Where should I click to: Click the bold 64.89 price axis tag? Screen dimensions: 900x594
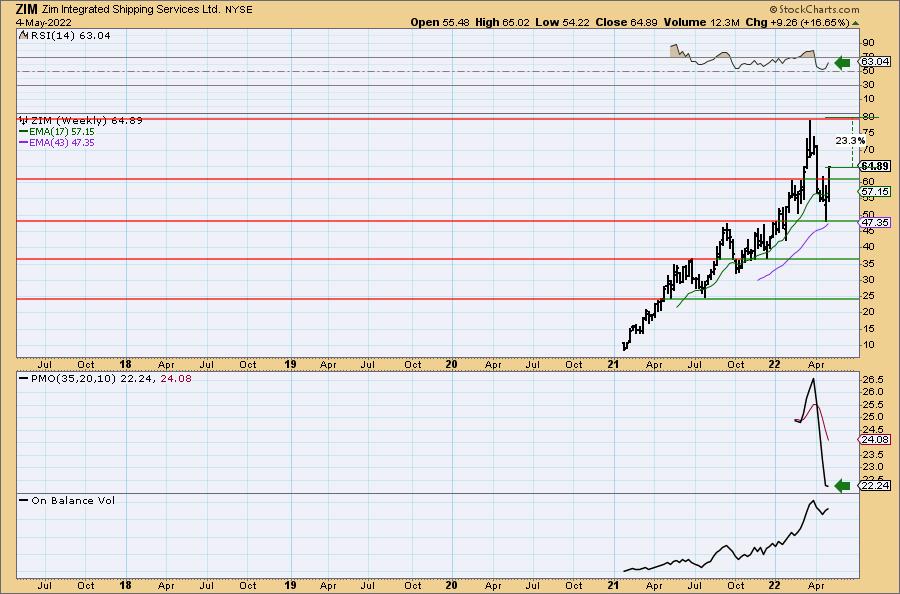click(875, 166)
